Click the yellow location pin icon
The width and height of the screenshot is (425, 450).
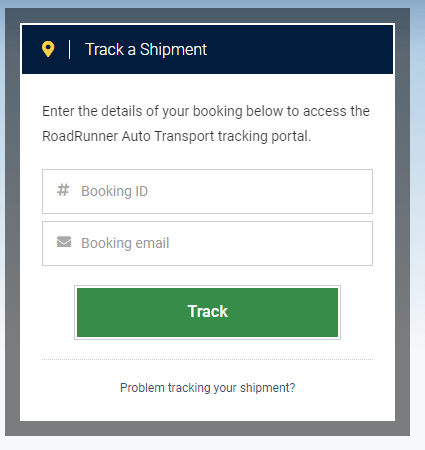click(48, 49)
